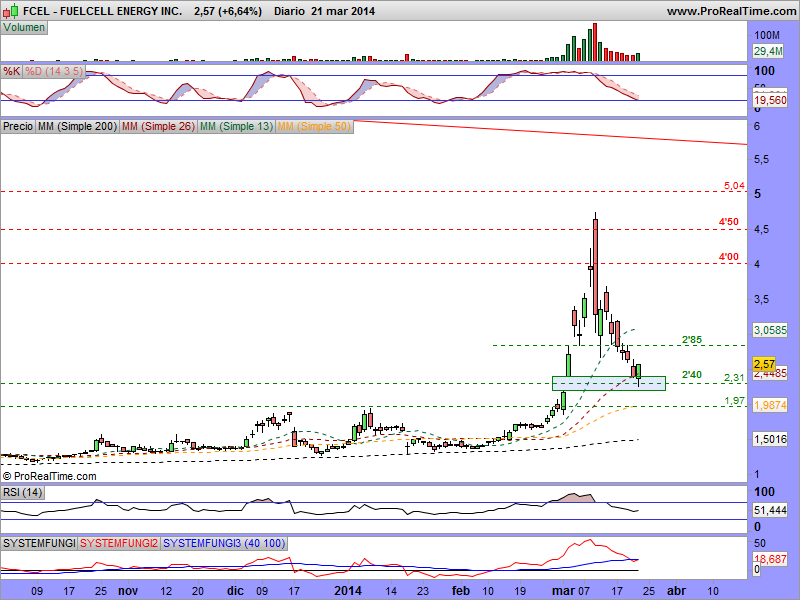
Task: Click the FCEL - FUELCELL ENERGY INC. title
Action: point(103,11)
